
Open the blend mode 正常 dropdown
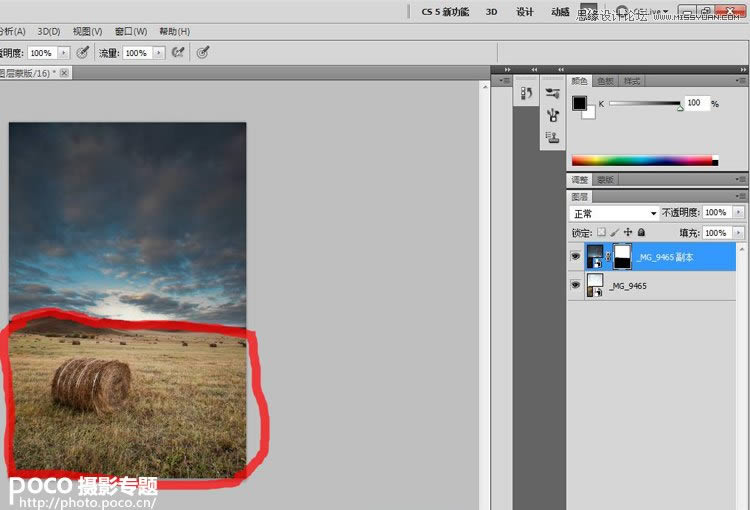(x=614, y=213)
